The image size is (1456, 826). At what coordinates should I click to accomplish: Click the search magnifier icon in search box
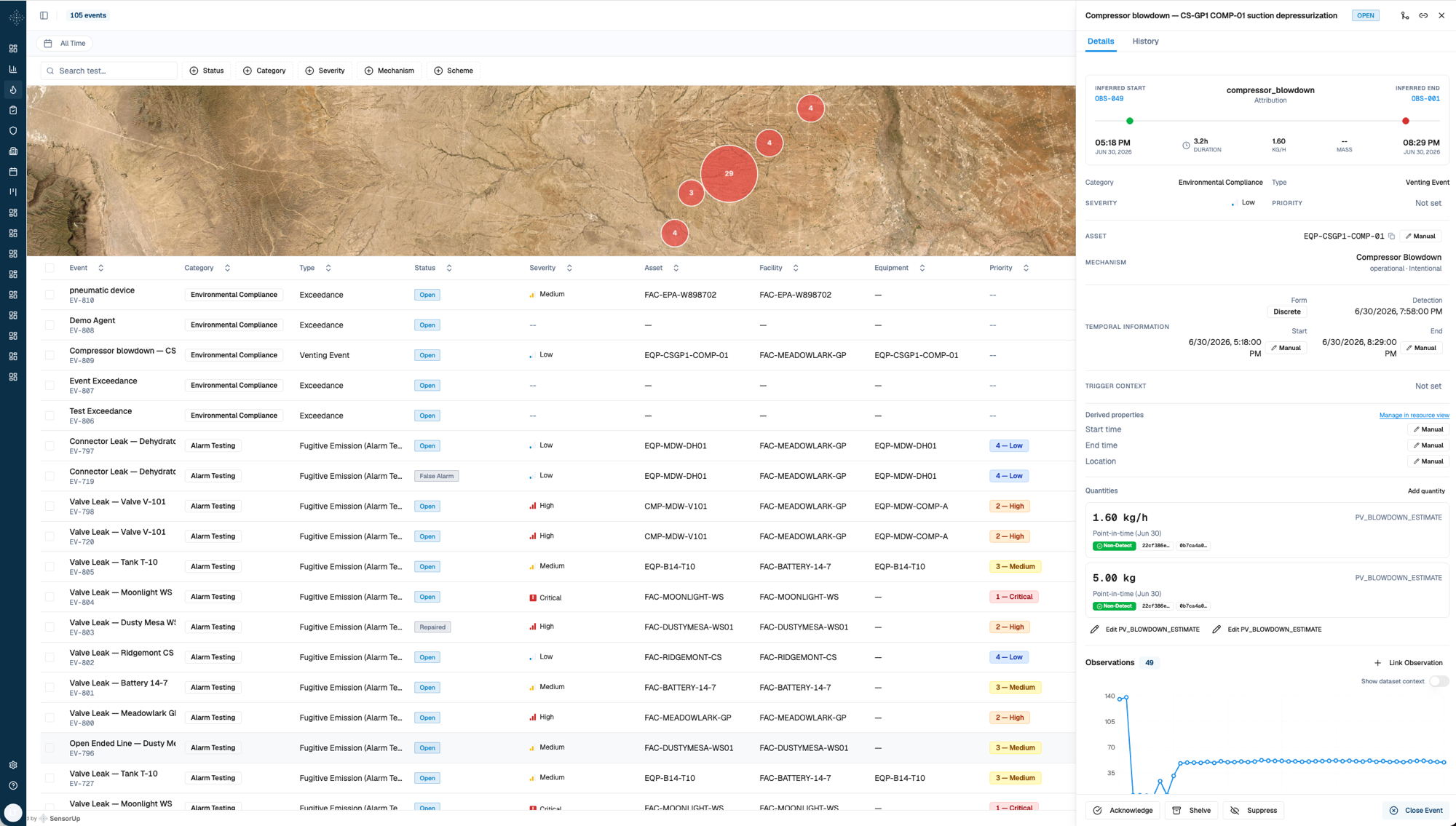click(50, 71)
